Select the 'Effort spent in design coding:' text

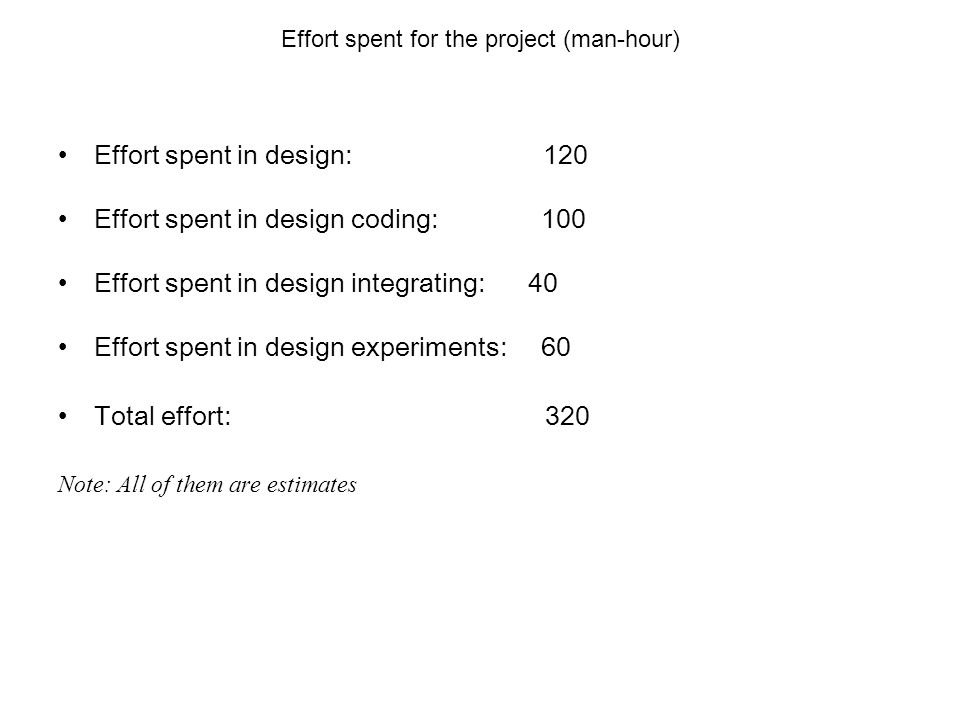pyautogui.click(x=266, y=220)
